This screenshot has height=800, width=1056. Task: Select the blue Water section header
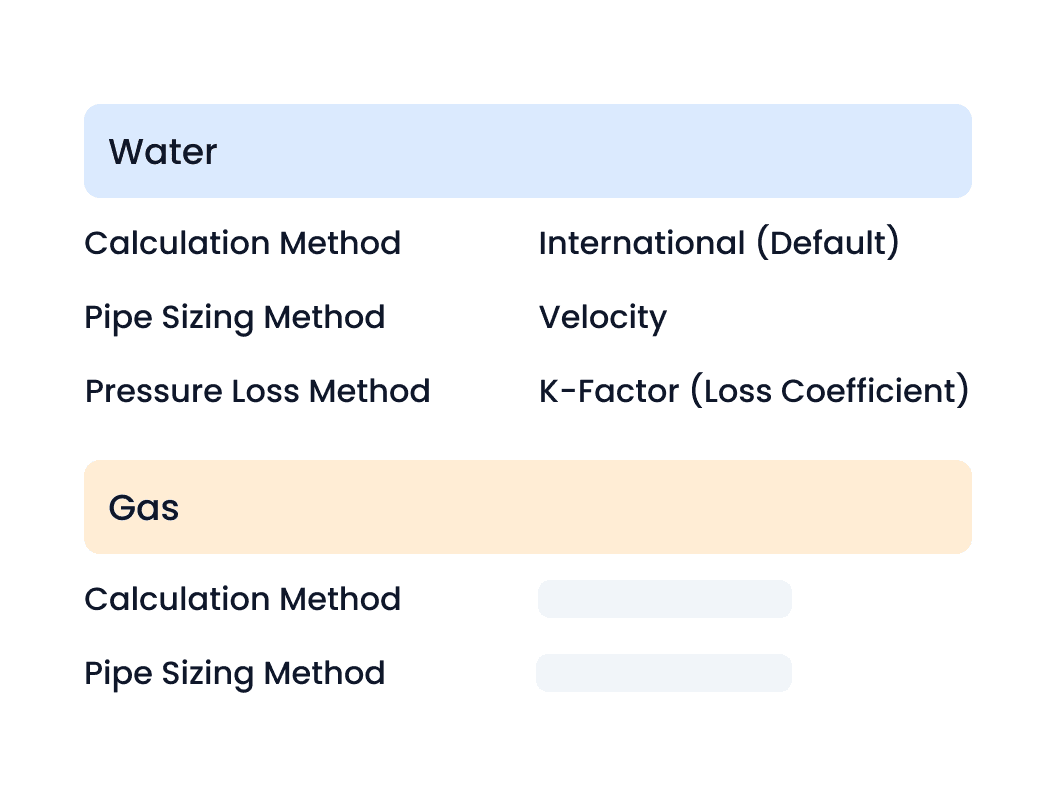[527, 151]
